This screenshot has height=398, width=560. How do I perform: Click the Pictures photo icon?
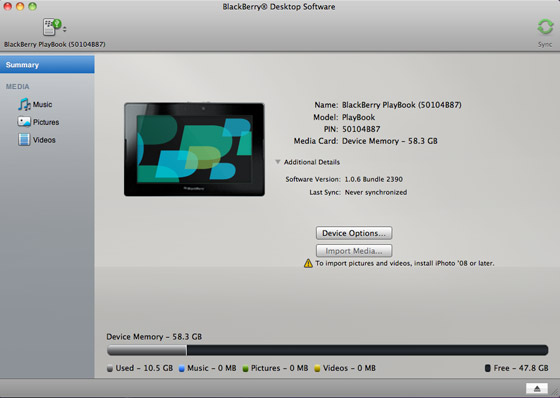[x=24, y=122]
